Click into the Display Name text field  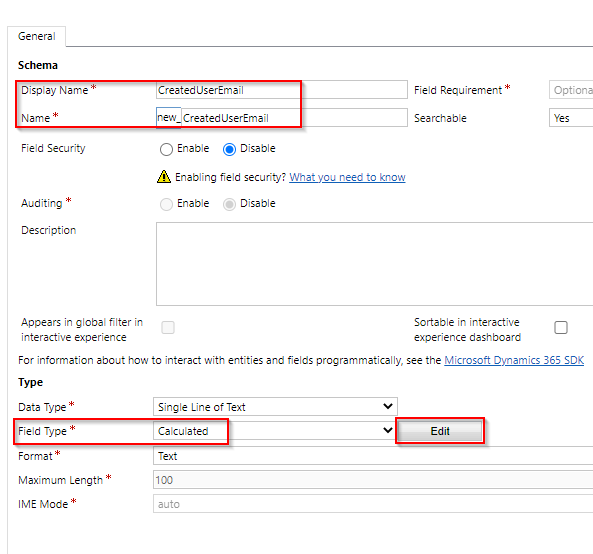pos(282,90)
